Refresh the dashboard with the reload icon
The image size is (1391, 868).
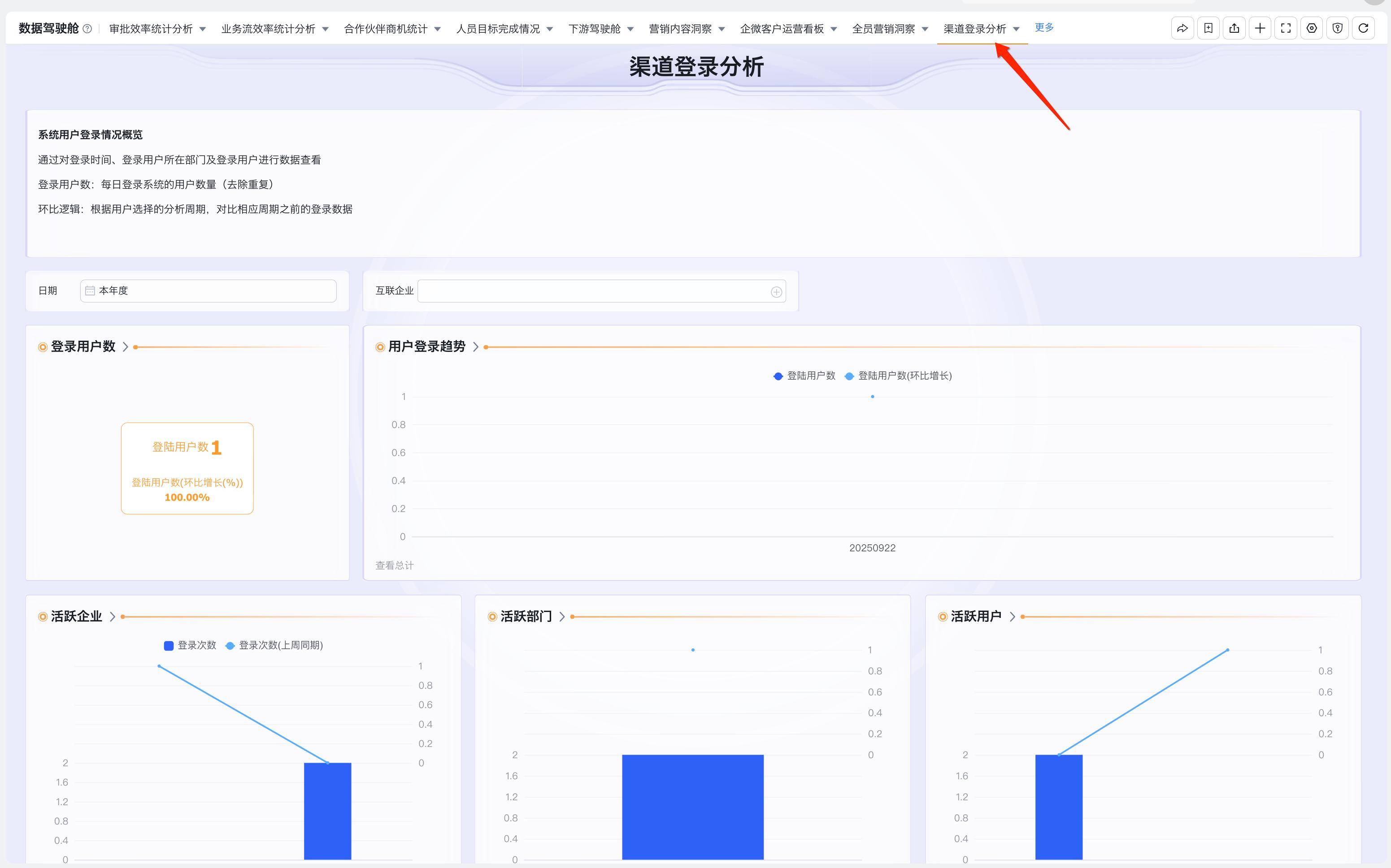coord(1363,28)
